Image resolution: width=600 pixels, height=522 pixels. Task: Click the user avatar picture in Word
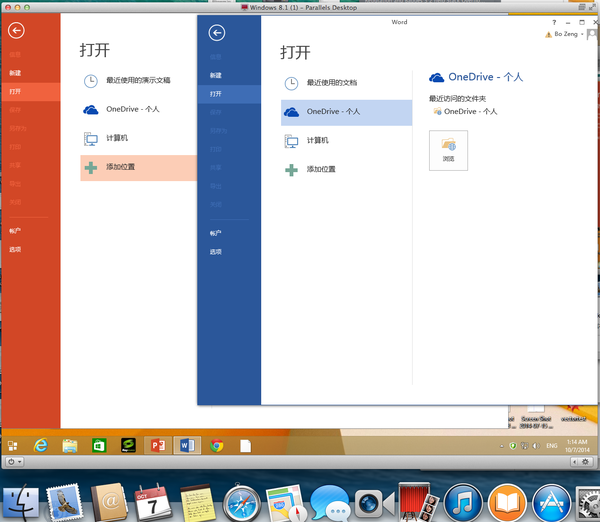click(592, 34)
